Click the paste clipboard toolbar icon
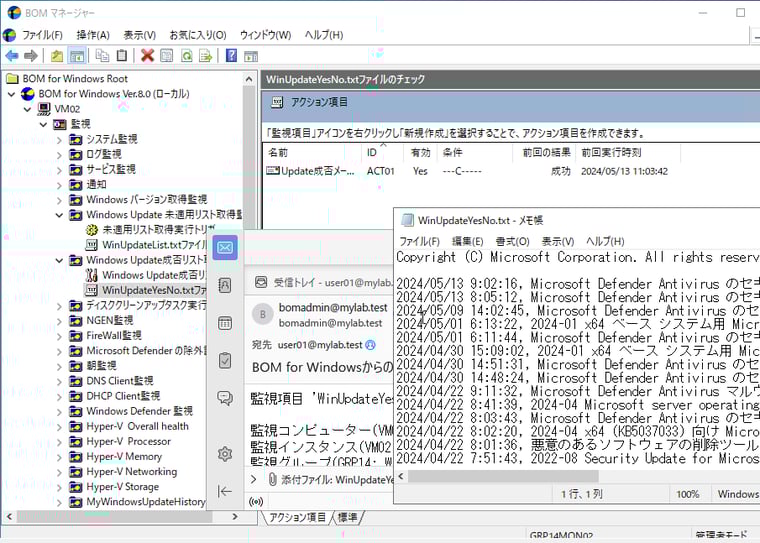This screenshot has height=543, width=760. 122,56
